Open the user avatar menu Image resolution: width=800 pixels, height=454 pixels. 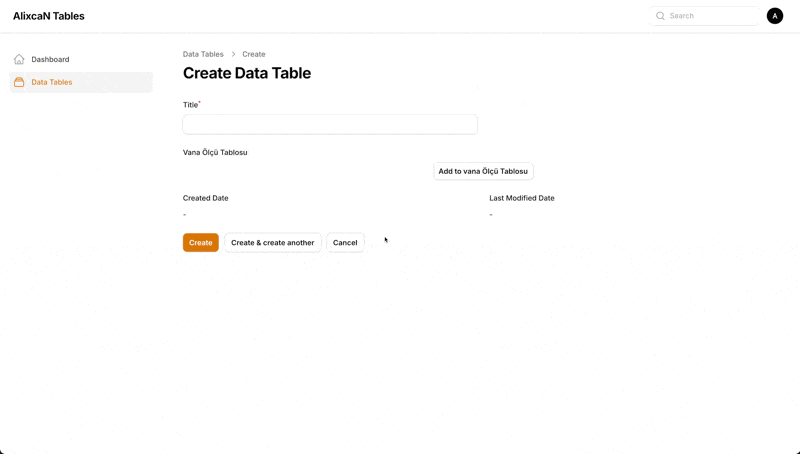point(774,16)
